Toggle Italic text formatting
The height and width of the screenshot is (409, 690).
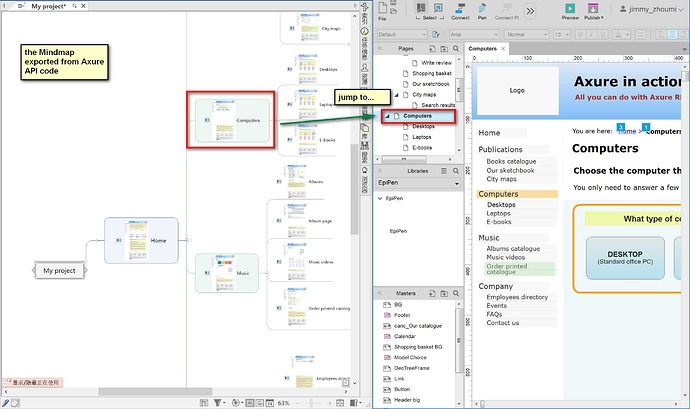tap(591, 34)
